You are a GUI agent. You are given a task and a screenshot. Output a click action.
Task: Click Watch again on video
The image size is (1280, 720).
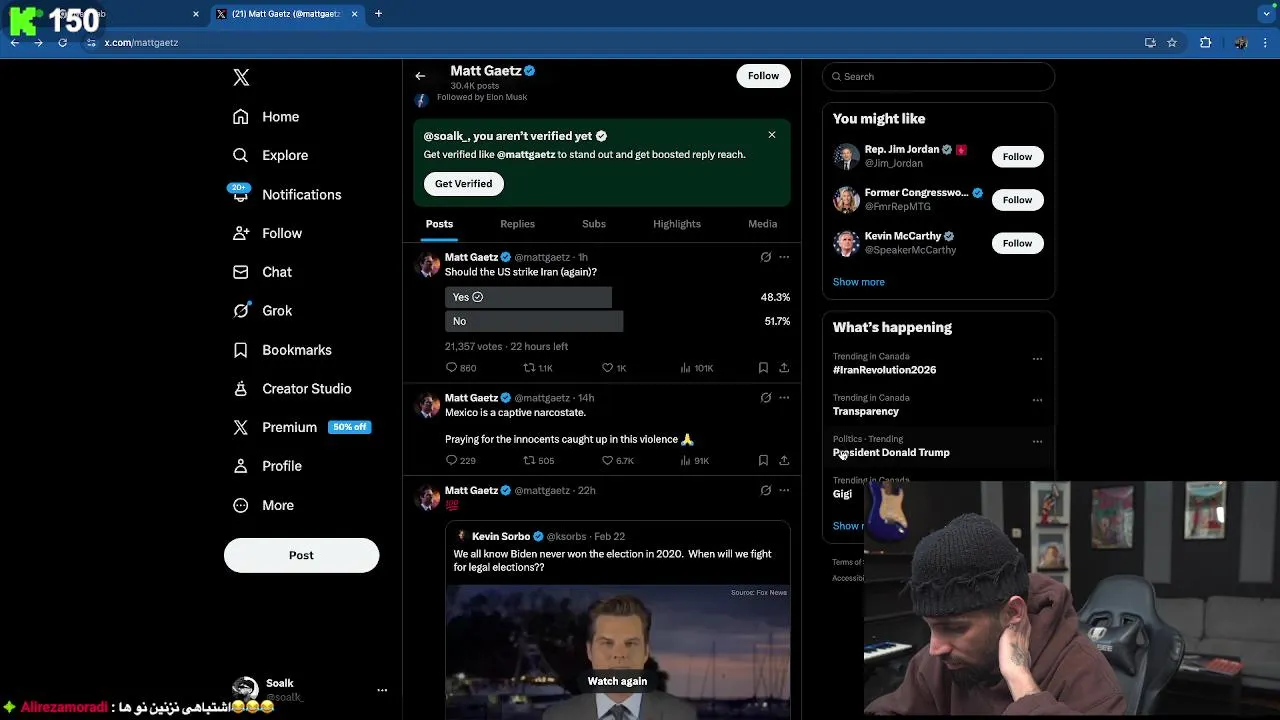click(617, 681)
